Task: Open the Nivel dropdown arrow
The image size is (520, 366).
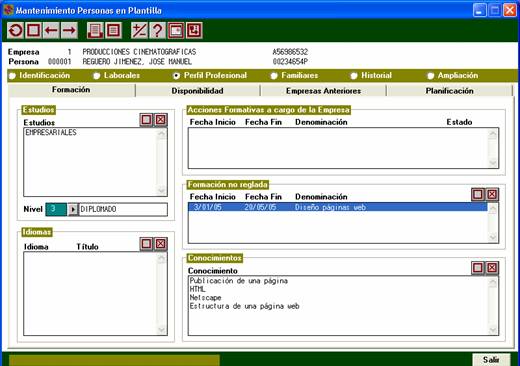Action: coord(73,210)
